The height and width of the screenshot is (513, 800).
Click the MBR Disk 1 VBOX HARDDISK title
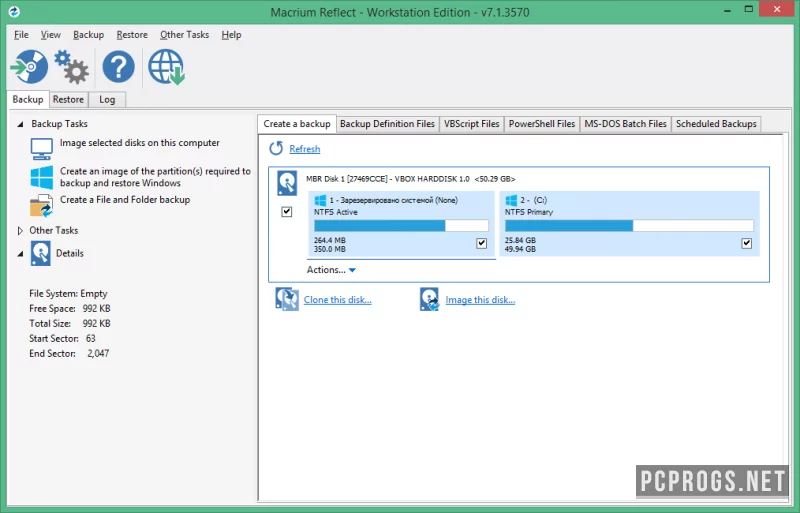pyautogui.click(x=411, y=179)
